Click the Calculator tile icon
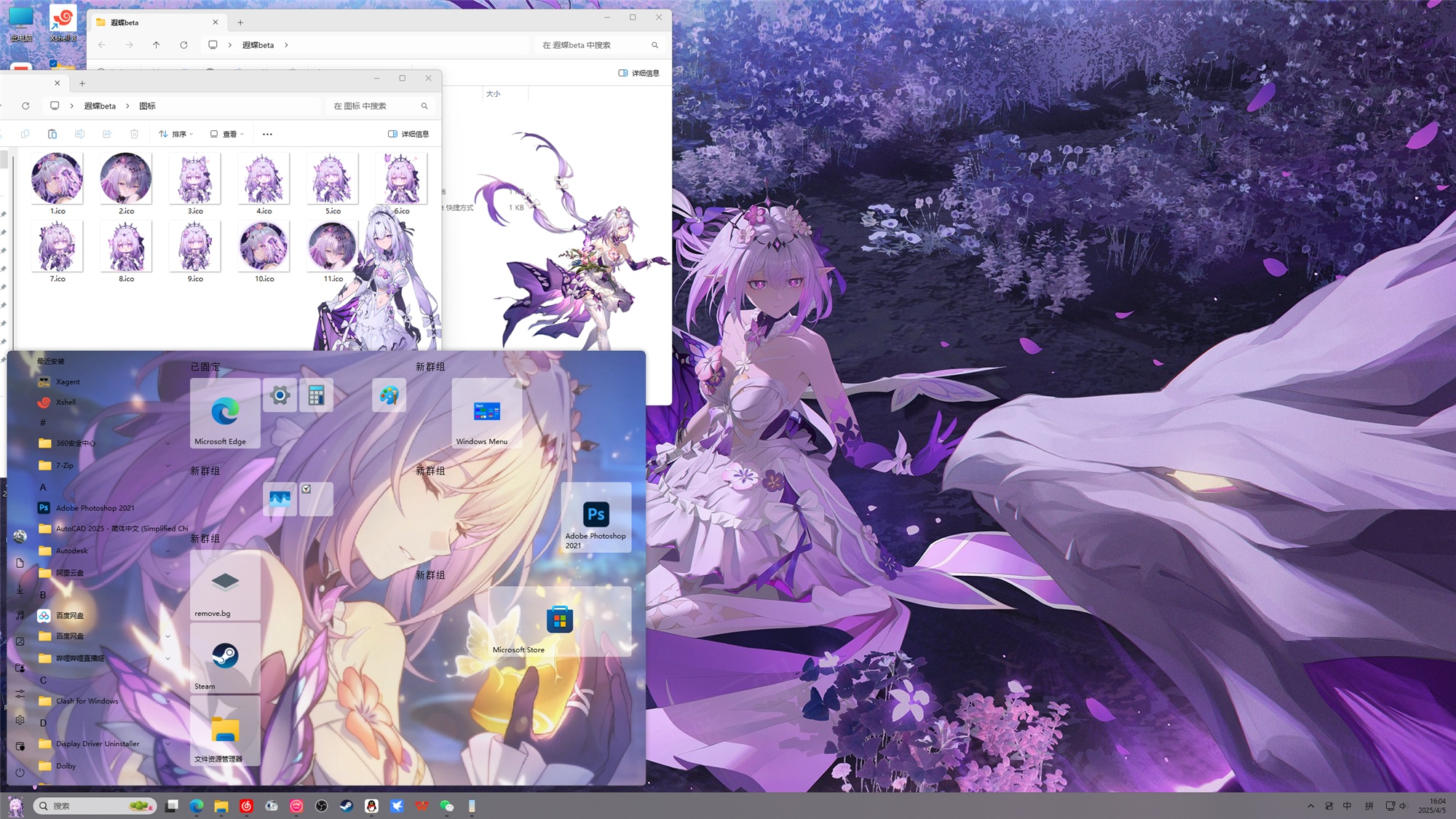The image size is (1456, 819). [316, 395]
